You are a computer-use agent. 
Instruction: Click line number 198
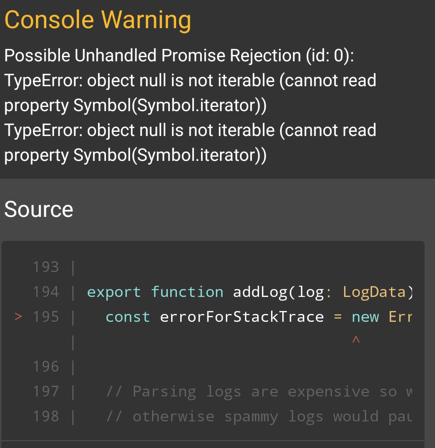click(46, 416)
